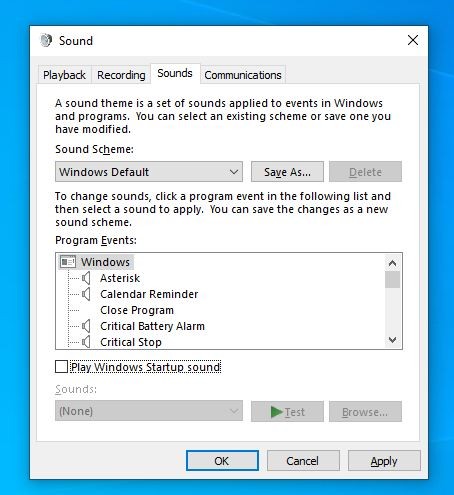454x495 pixels.
Task: Select the Sounds tab
Action: pos(175,73)
